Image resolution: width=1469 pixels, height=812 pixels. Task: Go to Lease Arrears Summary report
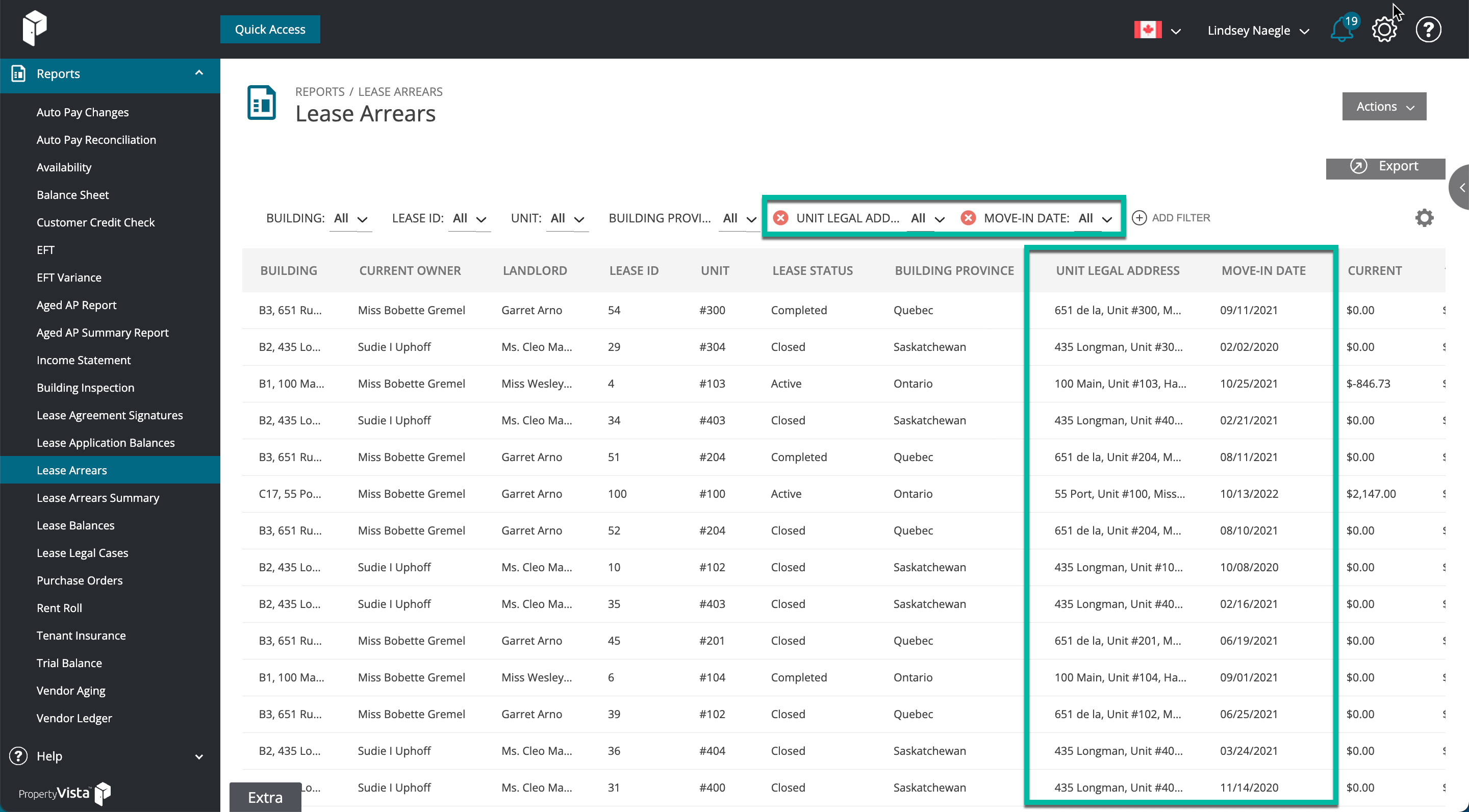(98, 498)
